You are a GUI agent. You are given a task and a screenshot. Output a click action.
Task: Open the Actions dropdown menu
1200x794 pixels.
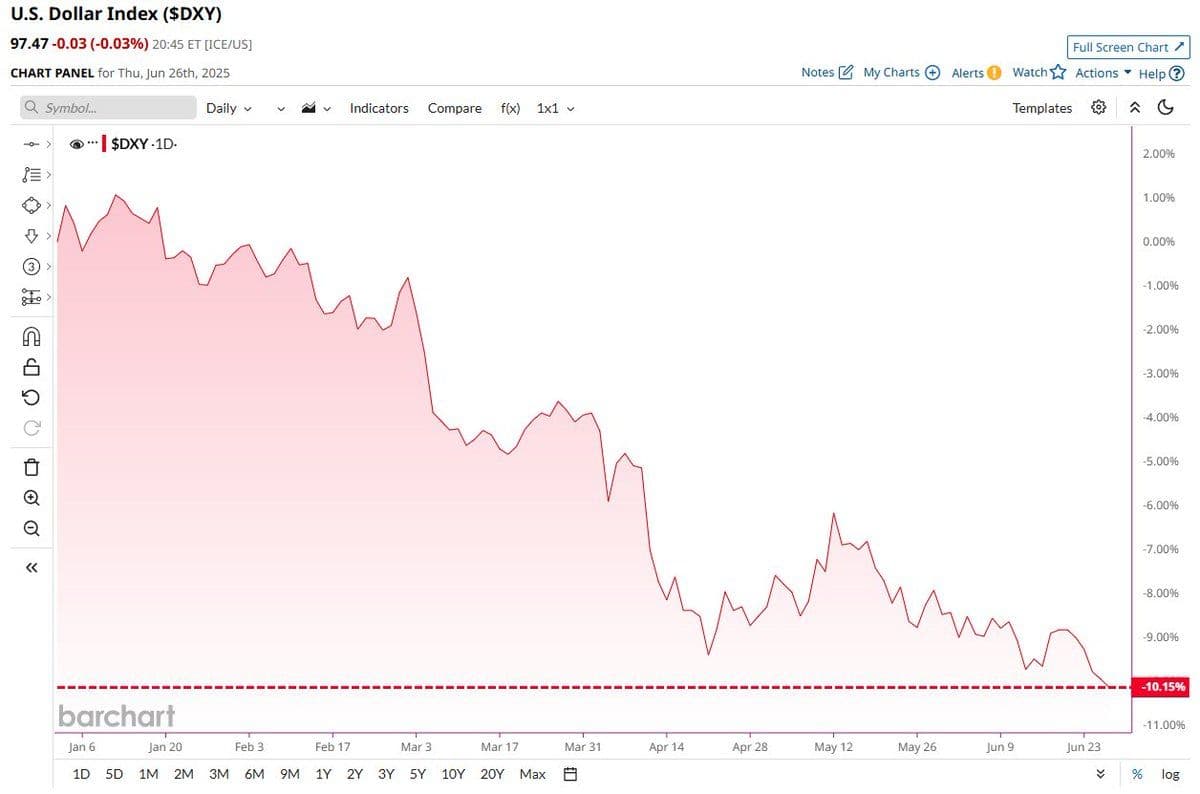click(1103, 73)
